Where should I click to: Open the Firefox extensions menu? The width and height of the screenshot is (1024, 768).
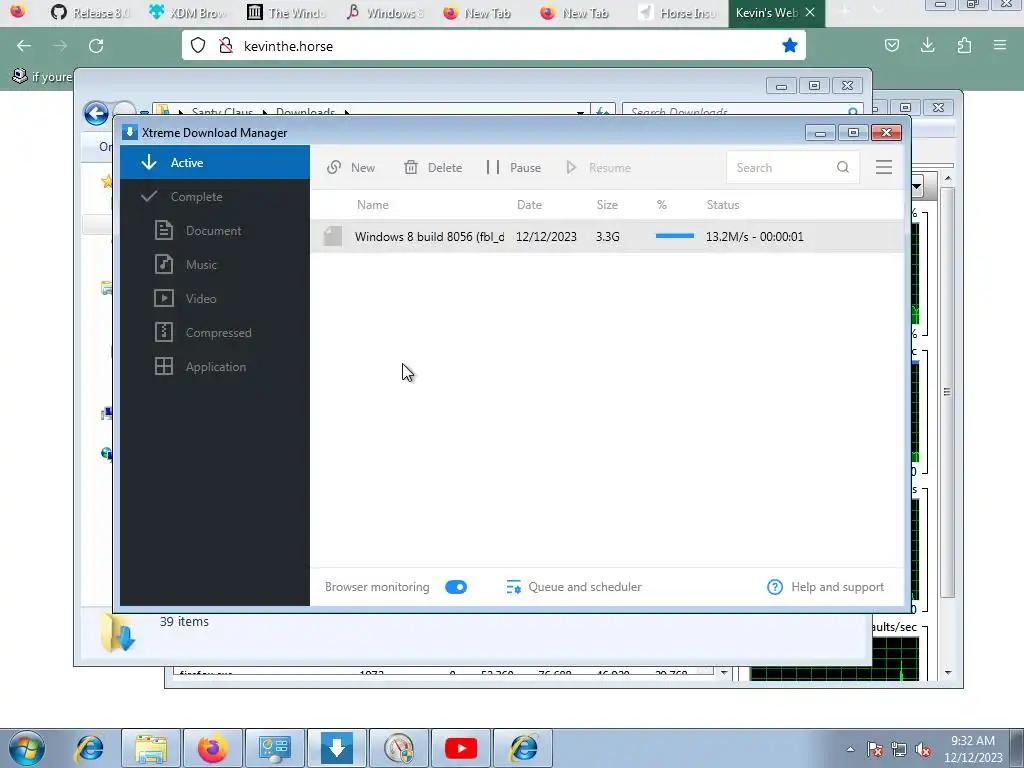point(964,45)
